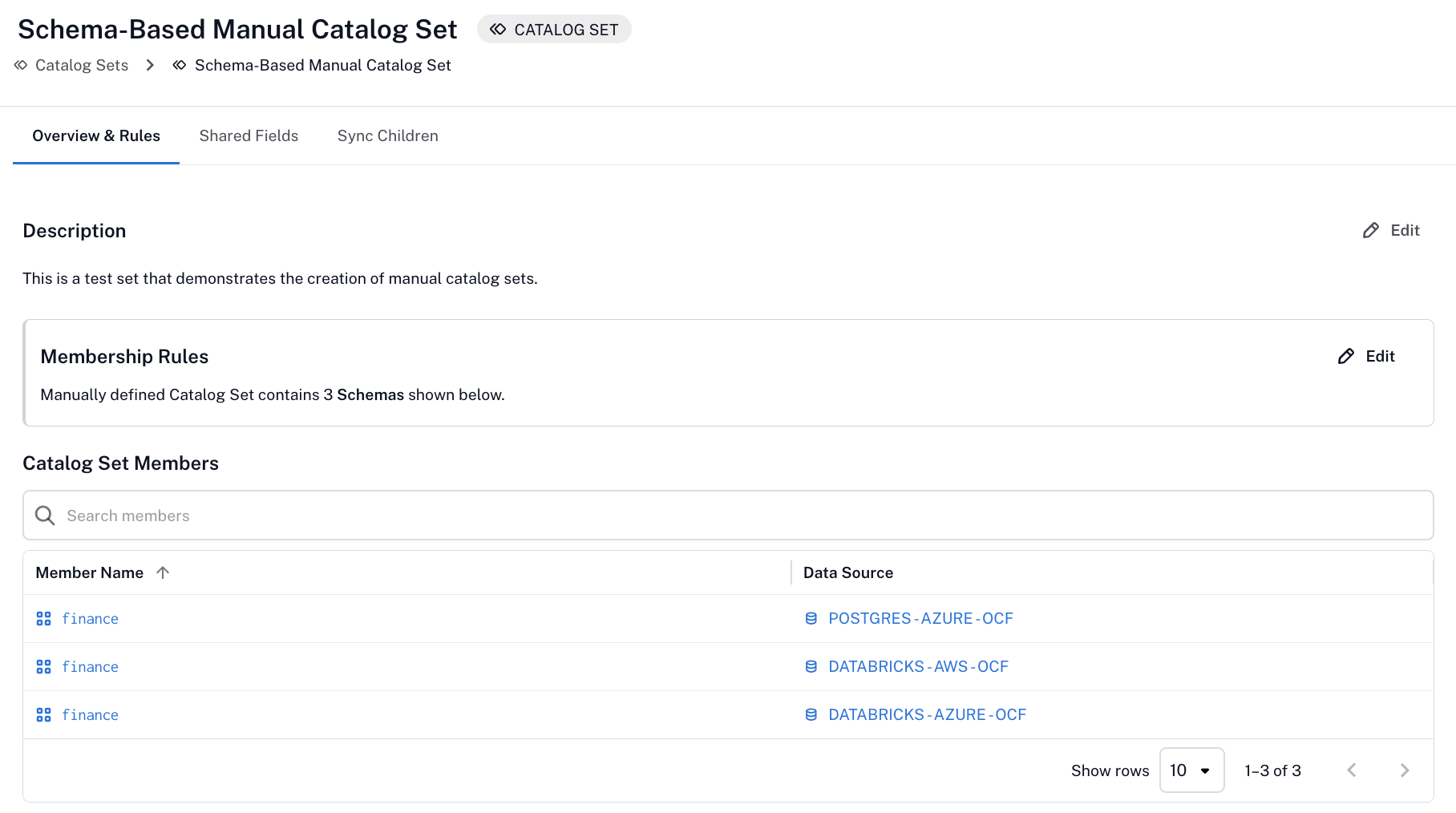Open finance schema in POSTGRES-AZURE-OCF row
Screen dimensions: 1456x813
(x=90, y=618)
